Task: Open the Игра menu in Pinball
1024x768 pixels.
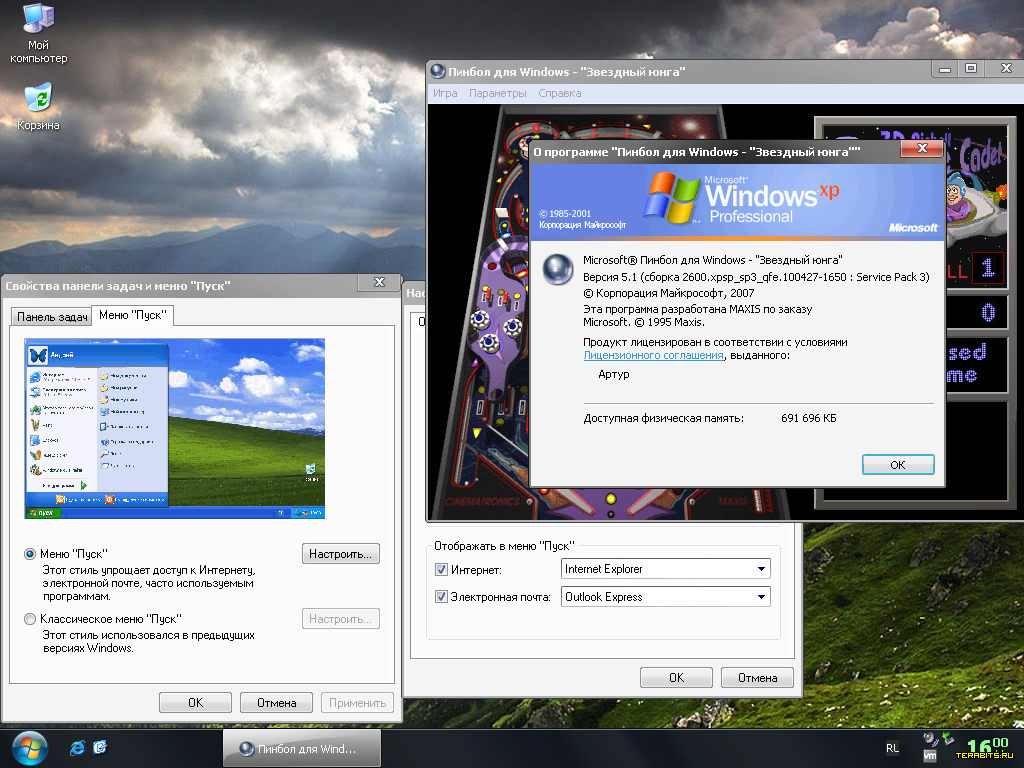Action: (x=445, y=93)
